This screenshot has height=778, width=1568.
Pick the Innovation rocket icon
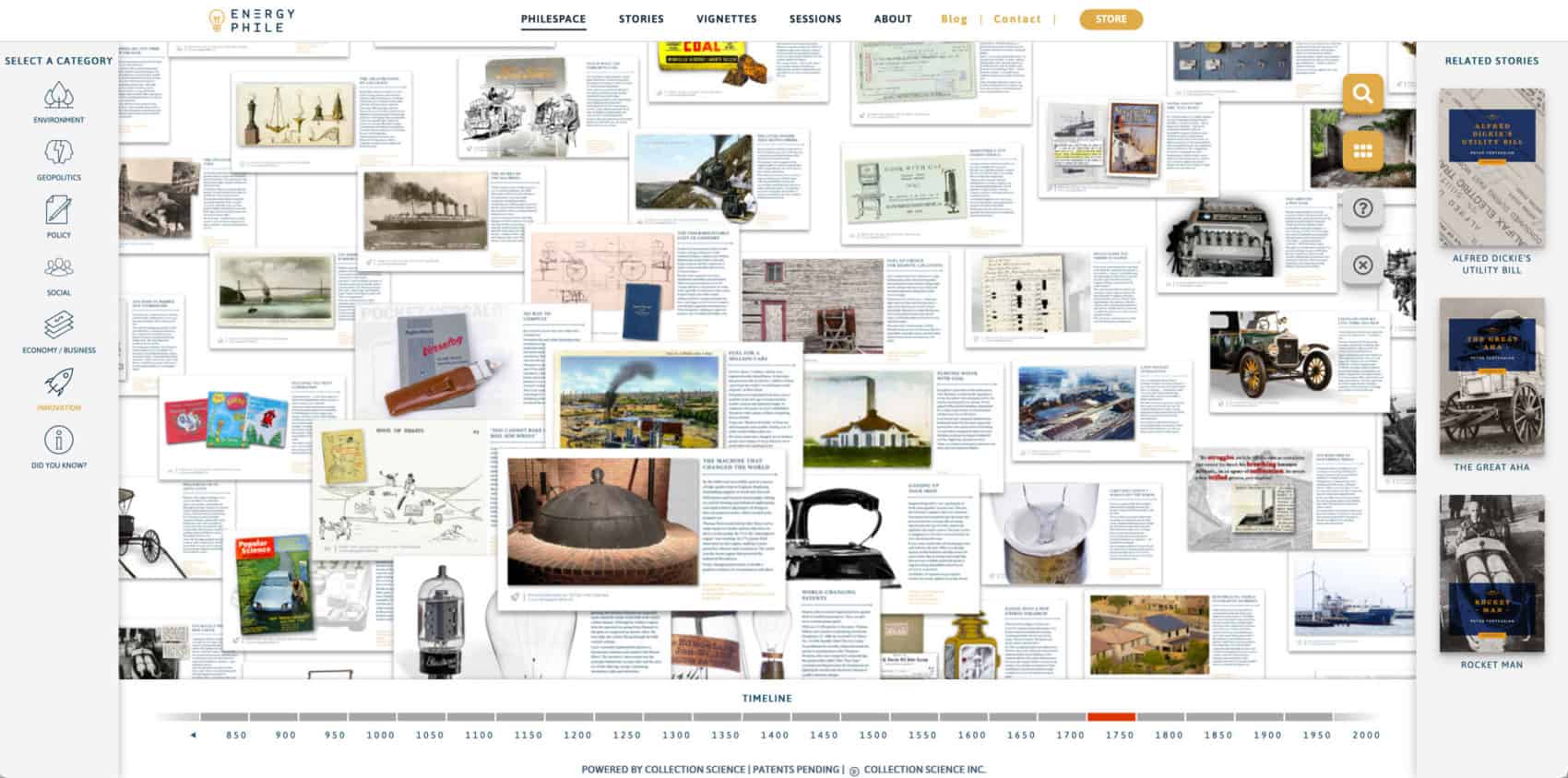click(x=59, y=383)
